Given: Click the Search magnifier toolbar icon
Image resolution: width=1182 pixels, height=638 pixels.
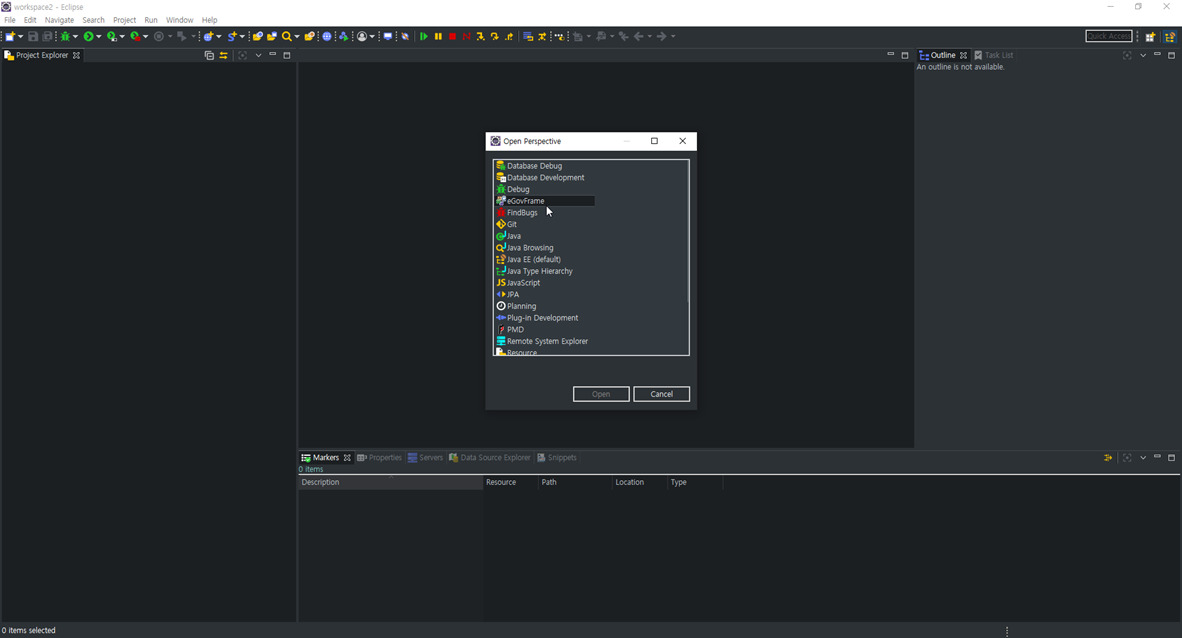Looking at the screenshot, I should [286, 36].
